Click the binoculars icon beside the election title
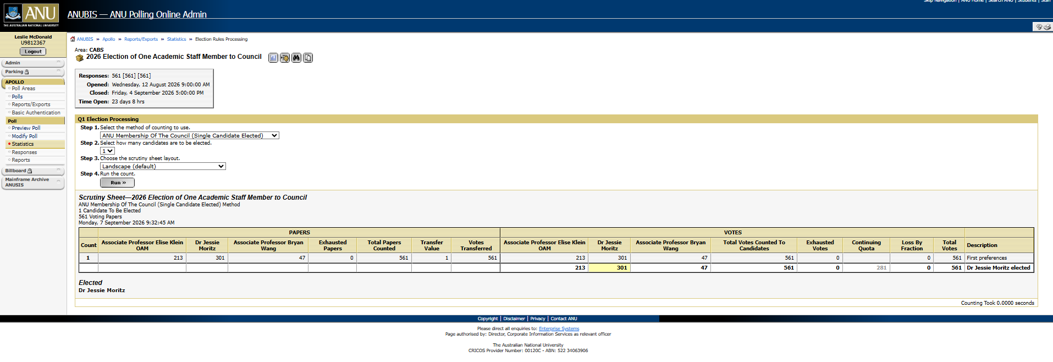 coord(296,58)
